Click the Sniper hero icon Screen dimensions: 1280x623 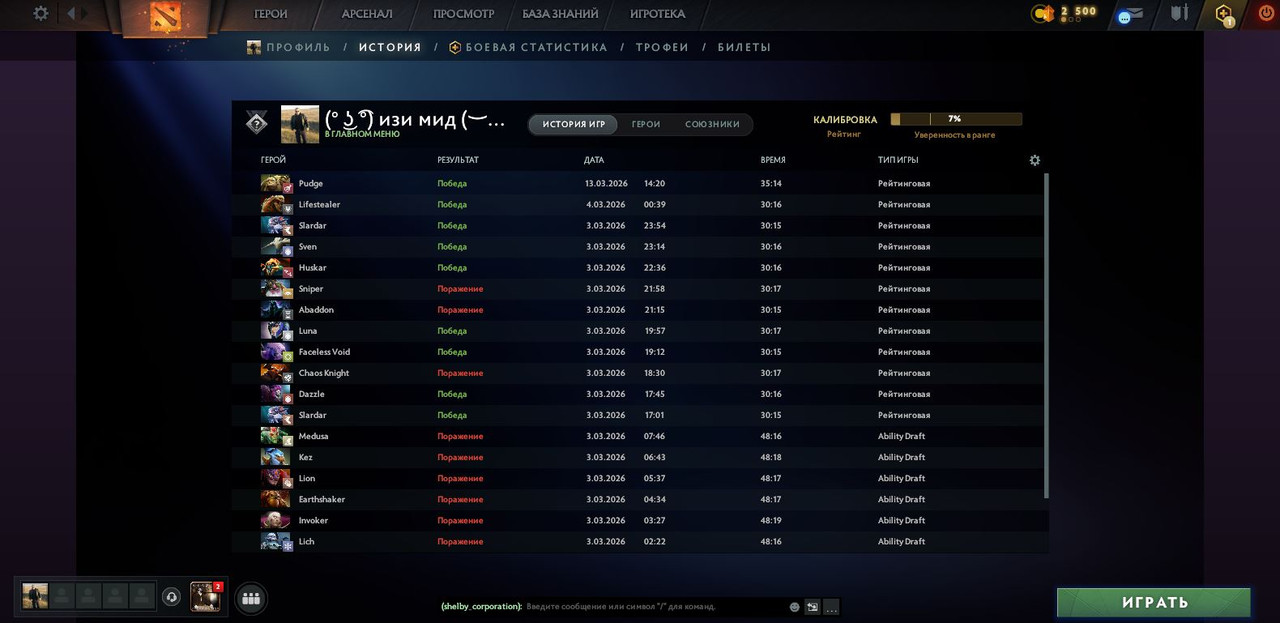tap(276, 288)
